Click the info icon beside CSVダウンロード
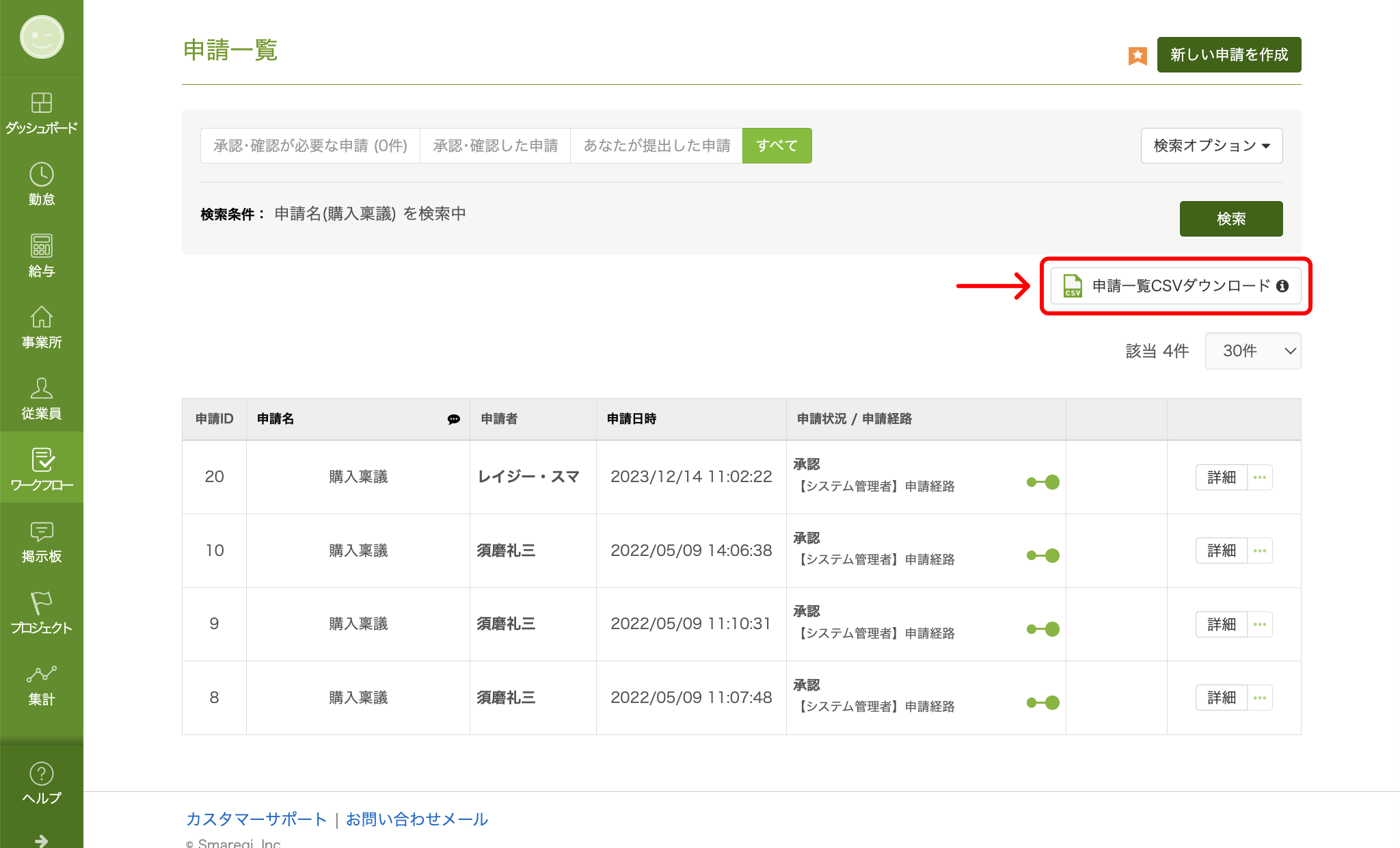The width and height of the screenshot is (1400, 848). (x=1282, y=286)
